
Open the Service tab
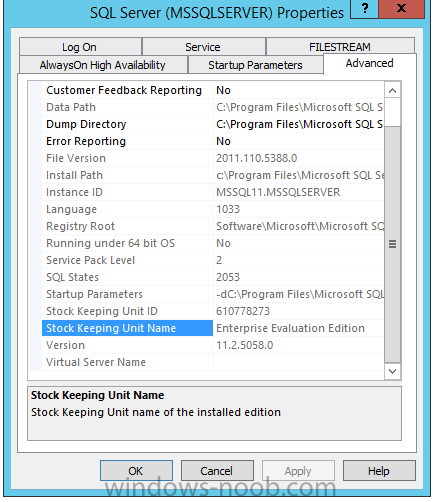coord(203,47)
